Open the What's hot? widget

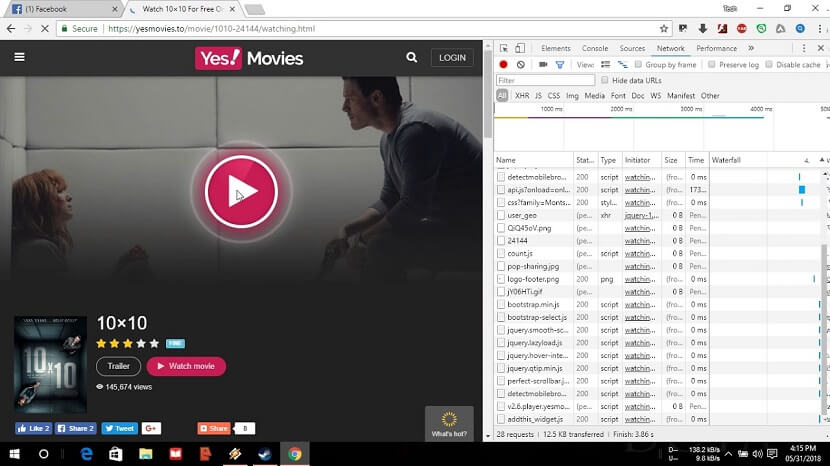point(449,424)
